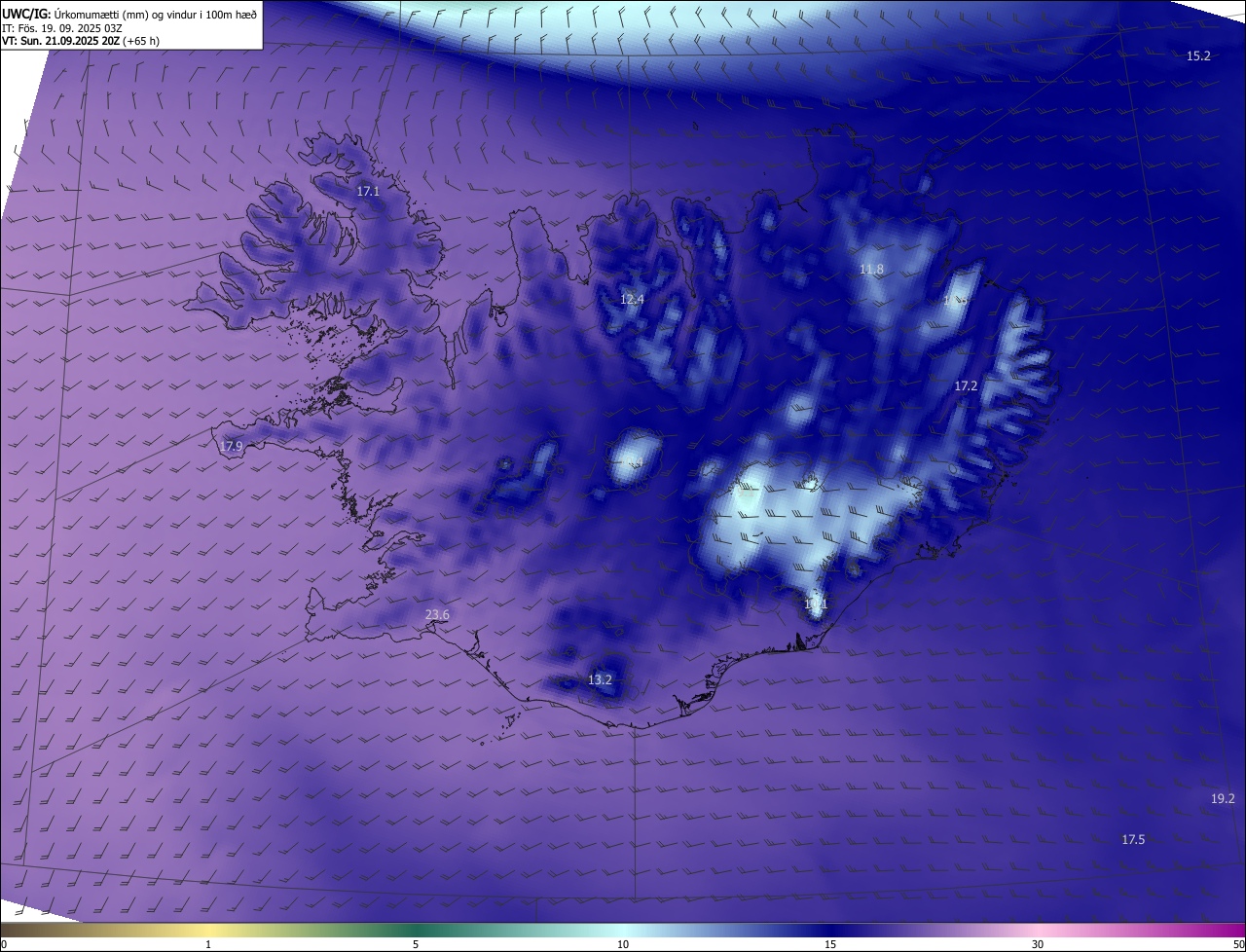Select the 5 tick on the colour scale

tap(416, 944)
